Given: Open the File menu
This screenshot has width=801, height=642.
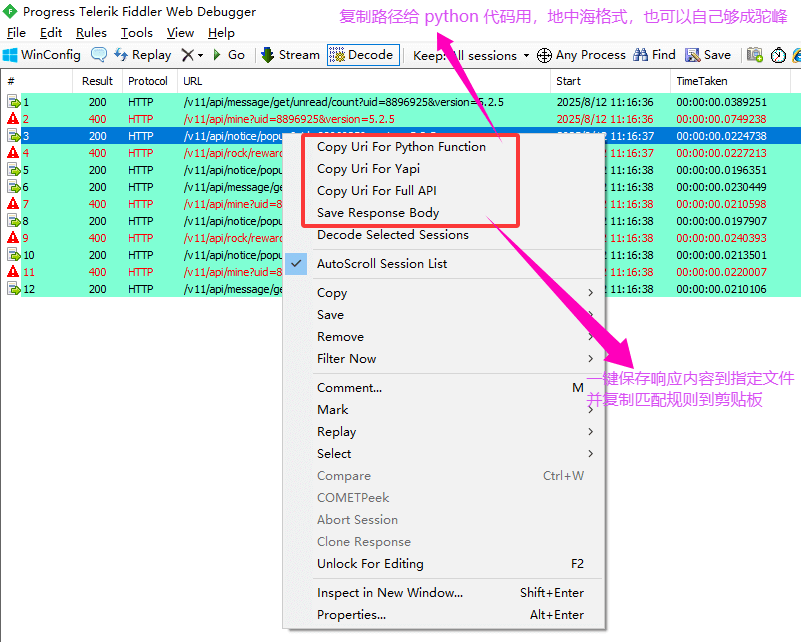Looking at the screenshot, I should pos(16,33).
